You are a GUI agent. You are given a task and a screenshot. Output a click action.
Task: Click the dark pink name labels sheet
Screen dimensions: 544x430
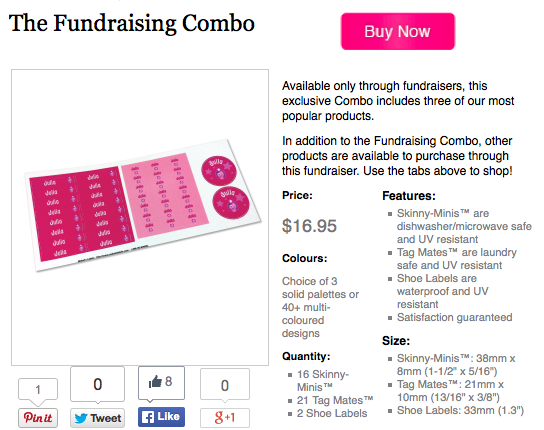(82, 214)
